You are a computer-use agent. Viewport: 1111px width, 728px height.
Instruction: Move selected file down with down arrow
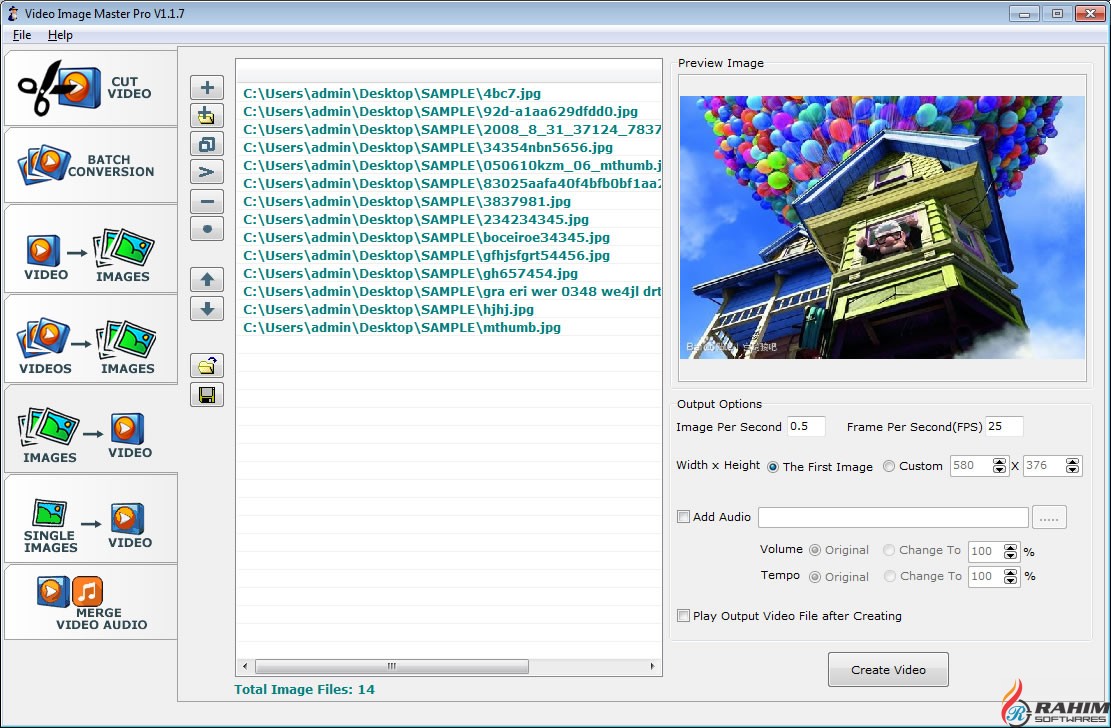[207, 308]
